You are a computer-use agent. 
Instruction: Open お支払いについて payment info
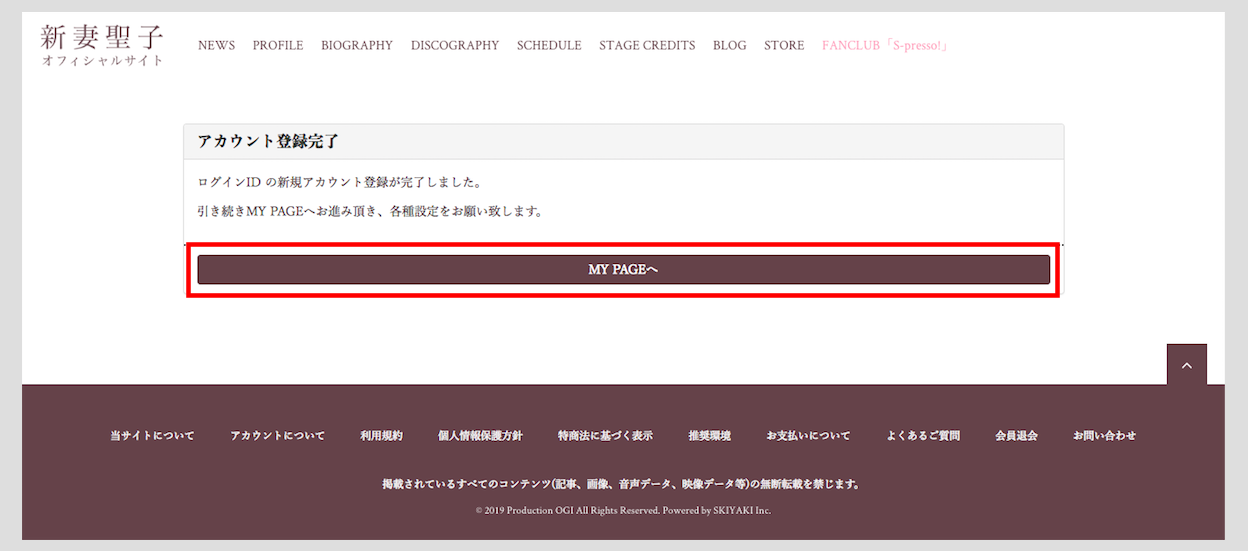[x=808, y=436]
